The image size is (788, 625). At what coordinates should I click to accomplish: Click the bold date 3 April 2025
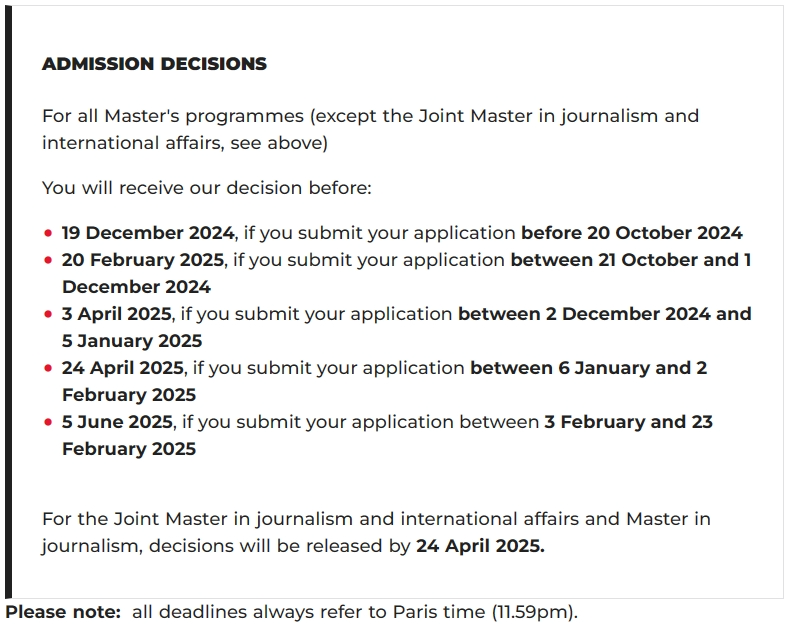tap(117, 314)
